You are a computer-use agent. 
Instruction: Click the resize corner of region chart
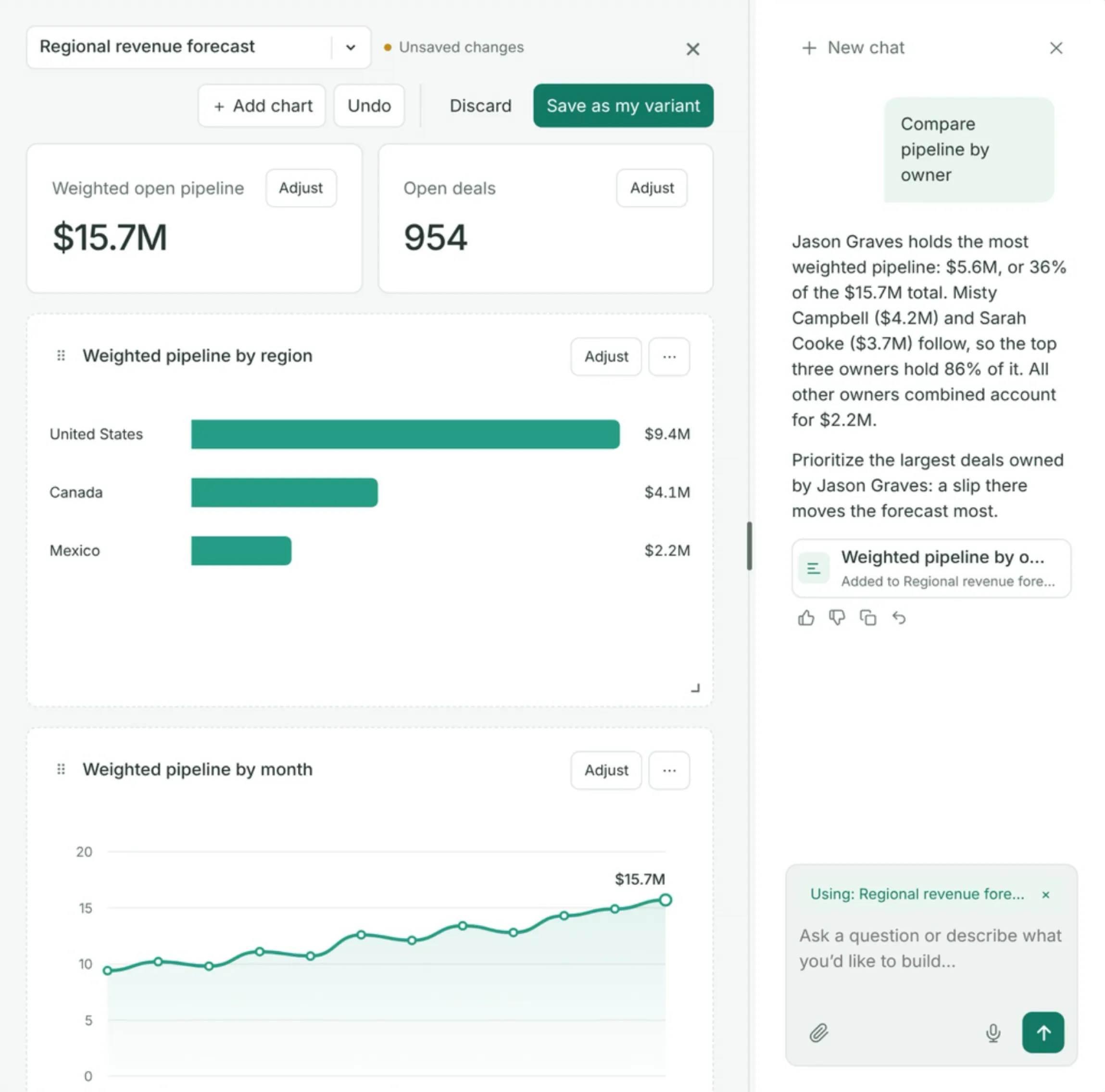point(695,688)
